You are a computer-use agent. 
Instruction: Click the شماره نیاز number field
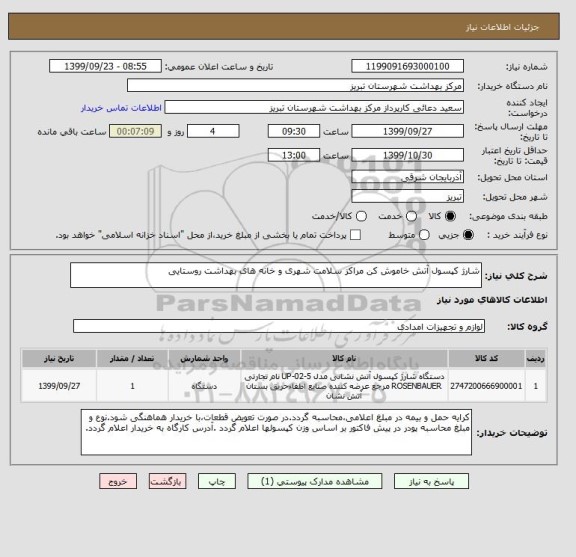click(407, 67)
